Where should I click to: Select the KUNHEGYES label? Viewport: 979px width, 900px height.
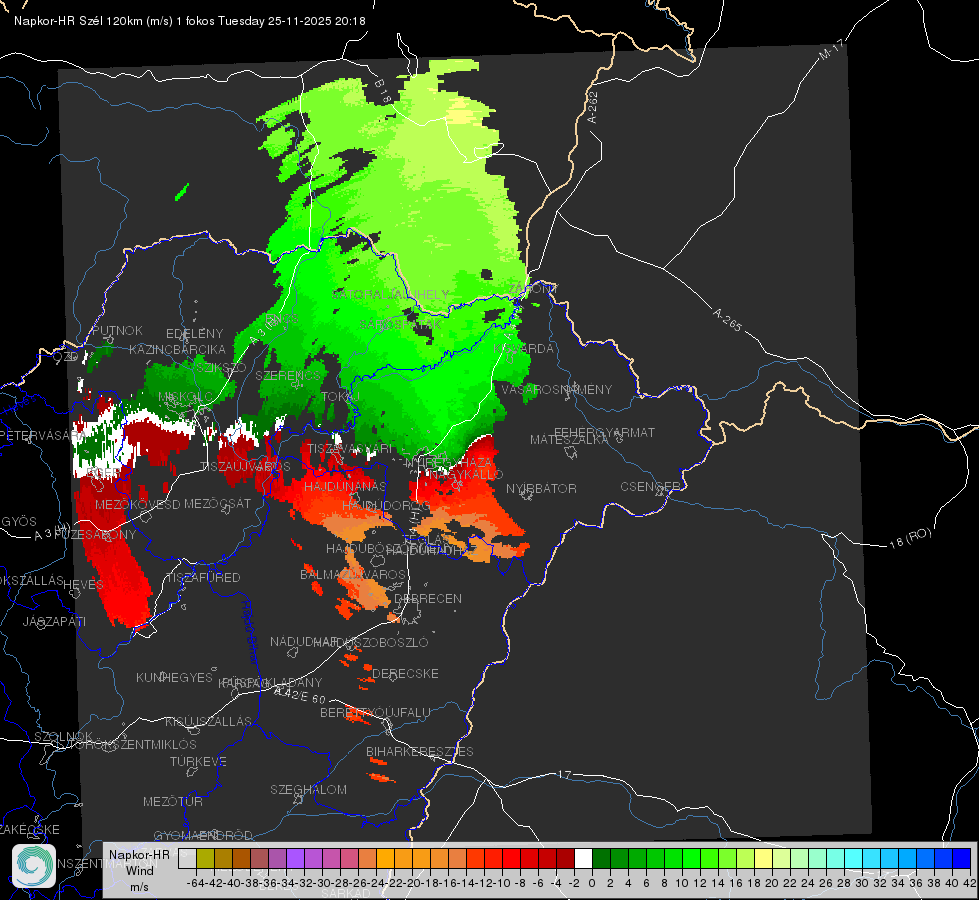point(174,678)
